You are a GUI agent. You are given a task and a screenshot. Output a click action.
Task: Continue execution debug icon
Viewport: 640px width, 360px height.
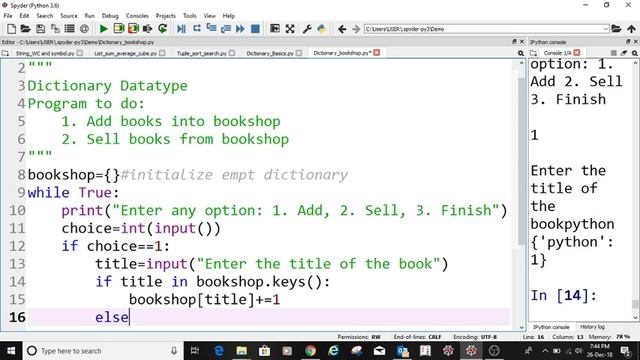point(240,29)
